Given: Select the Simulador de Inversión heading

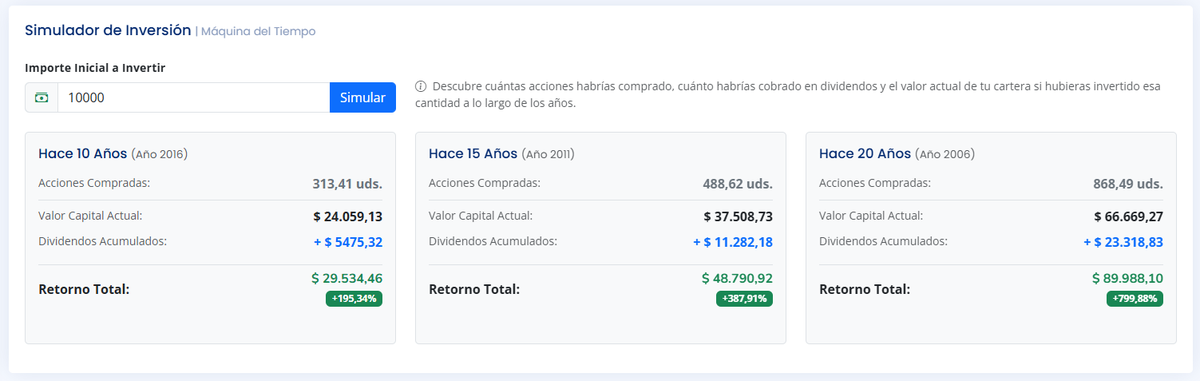Looking at the screenshot, I should pos(108,30).
